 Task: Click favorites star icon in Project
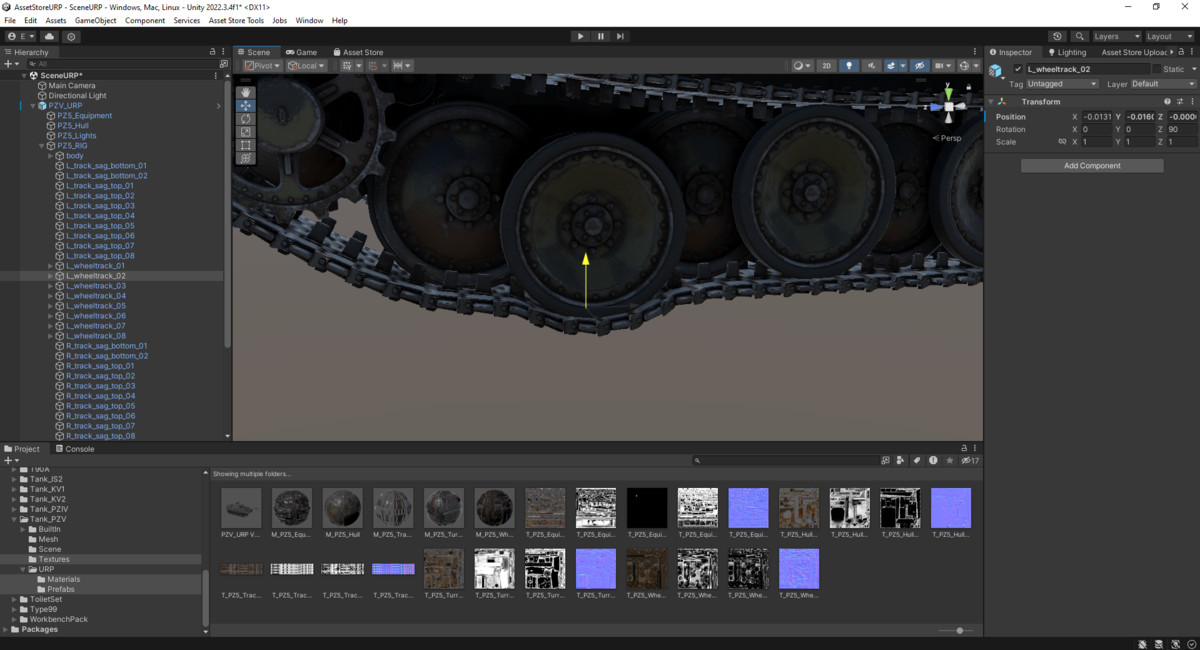[949, 461]
